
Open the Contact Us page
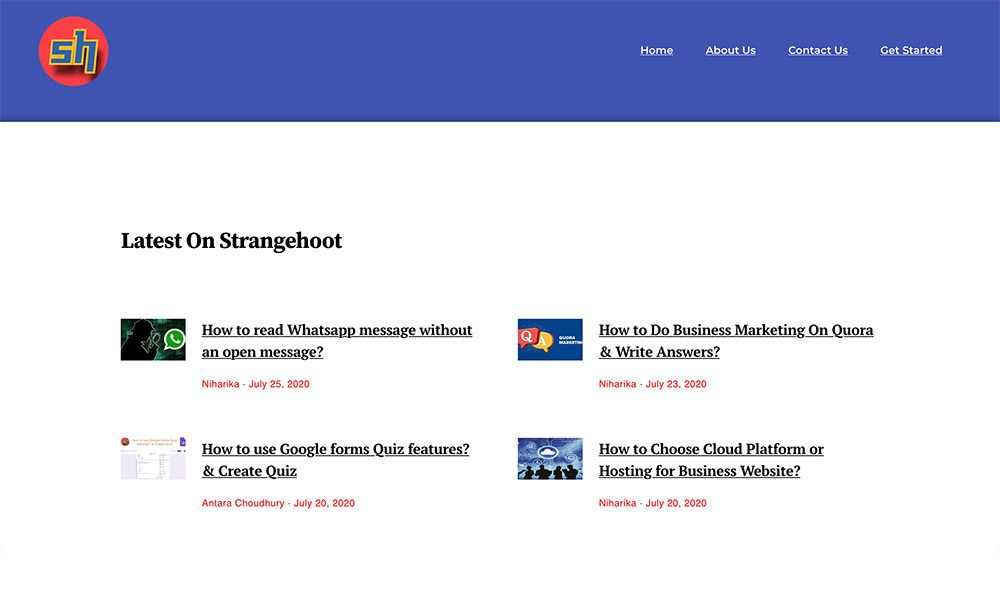click(x=817, y=50)
